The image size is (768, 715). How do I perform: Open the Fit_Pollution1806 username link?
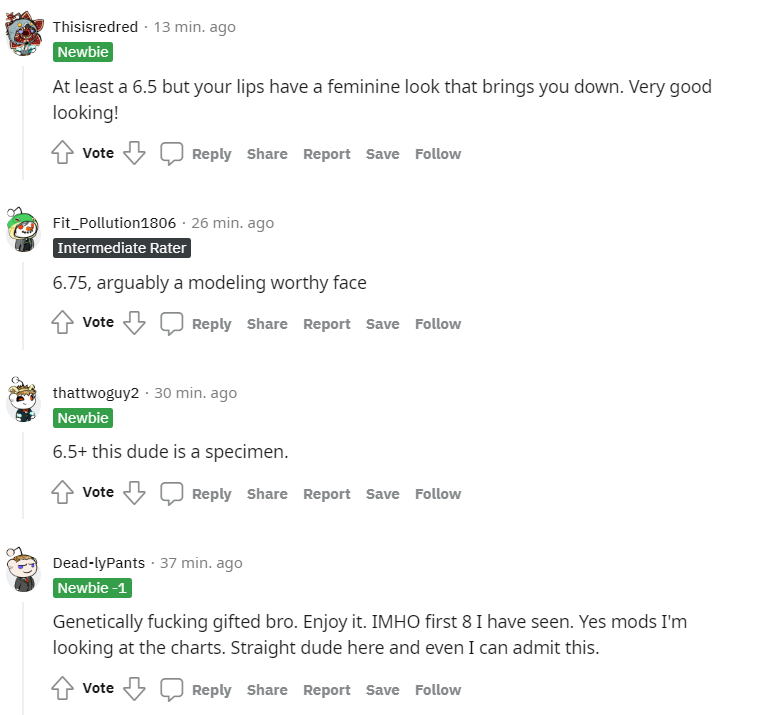click(x=114, y=223)
